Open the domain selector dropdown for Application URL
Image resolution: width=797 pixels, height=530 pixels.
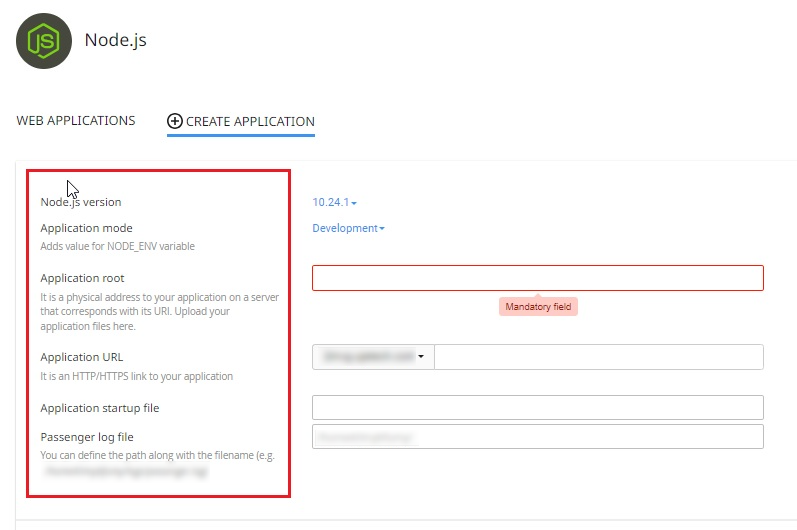tap(374, 357)
